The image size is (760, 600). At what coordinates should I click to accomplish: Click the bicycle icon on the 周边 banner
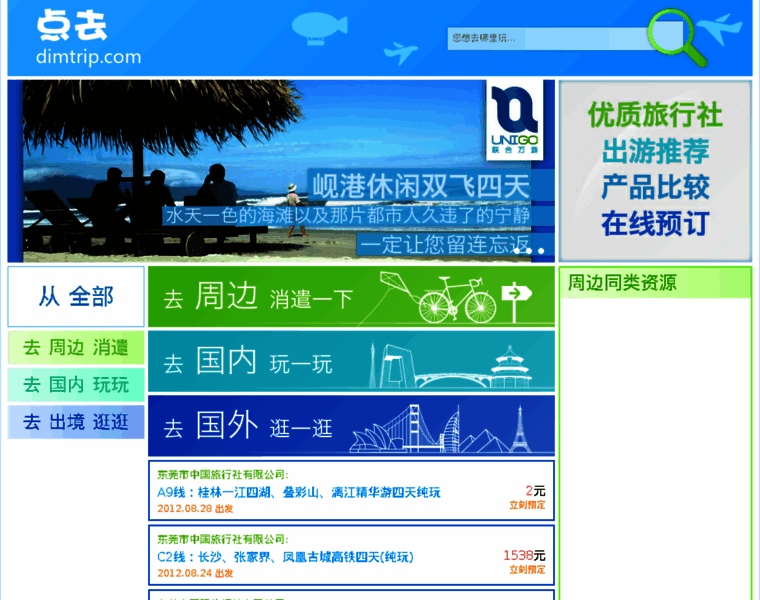coord(457,300)
